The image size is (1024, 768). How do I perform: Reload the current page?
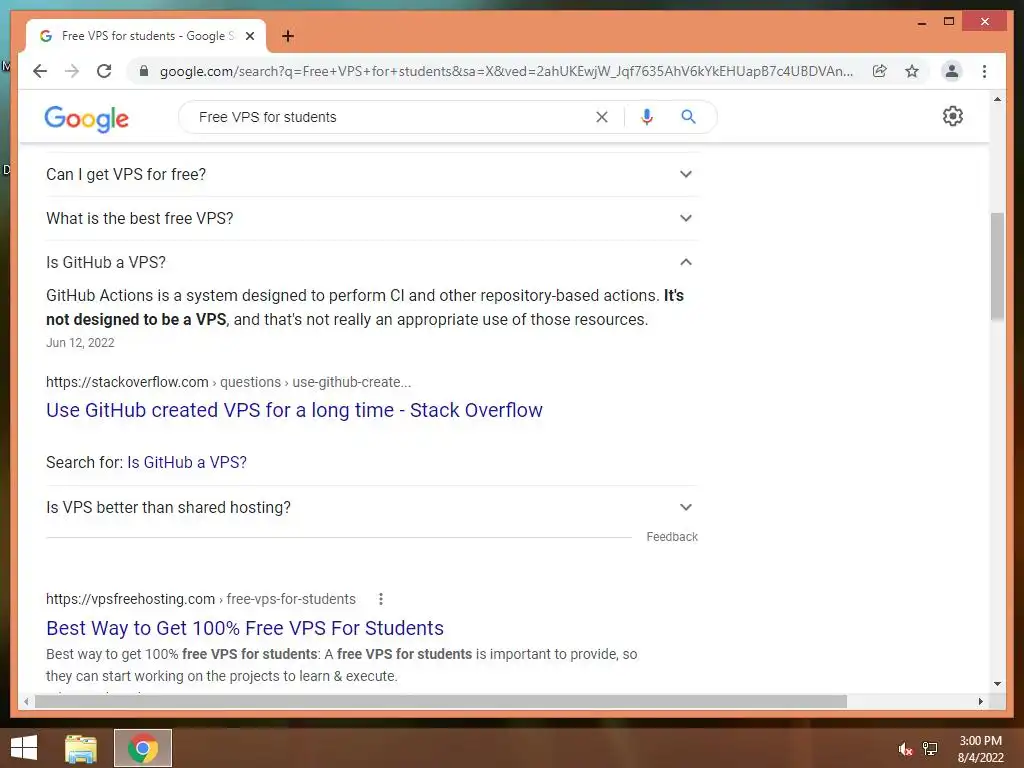point(104,71)
